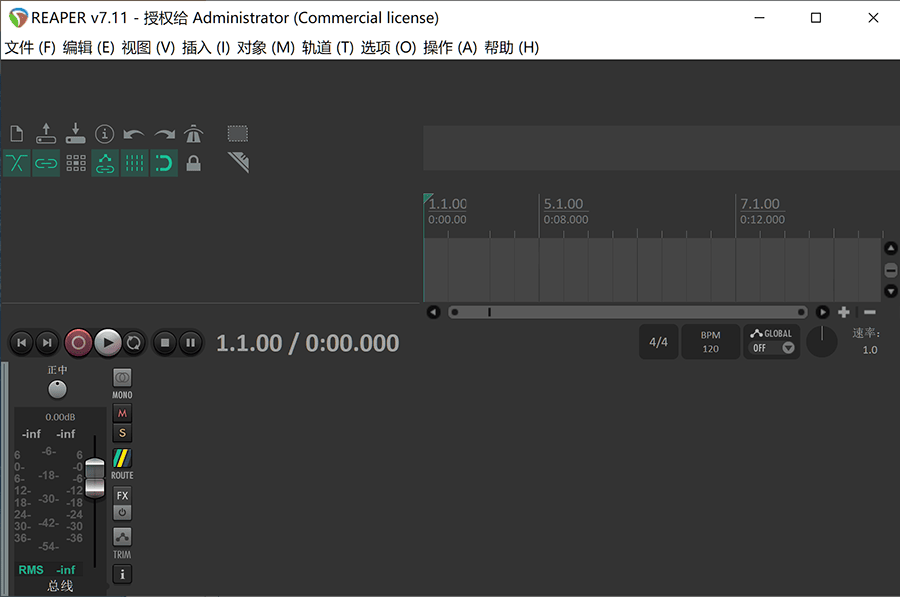Open the master track ROUTE icon

[x=122, y=459]
